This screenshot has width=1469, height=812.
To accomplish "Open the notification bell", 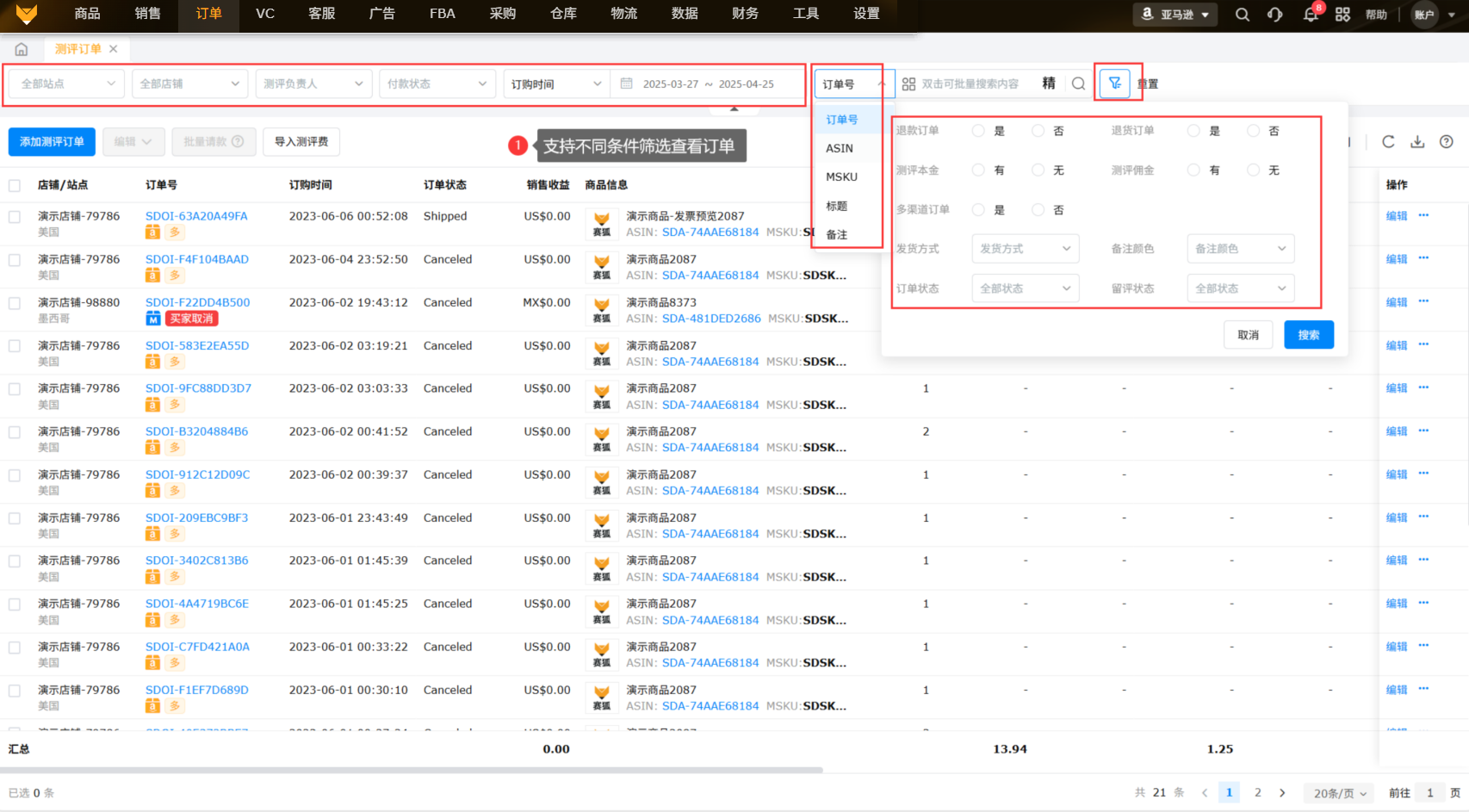I will coord(1310,15).
